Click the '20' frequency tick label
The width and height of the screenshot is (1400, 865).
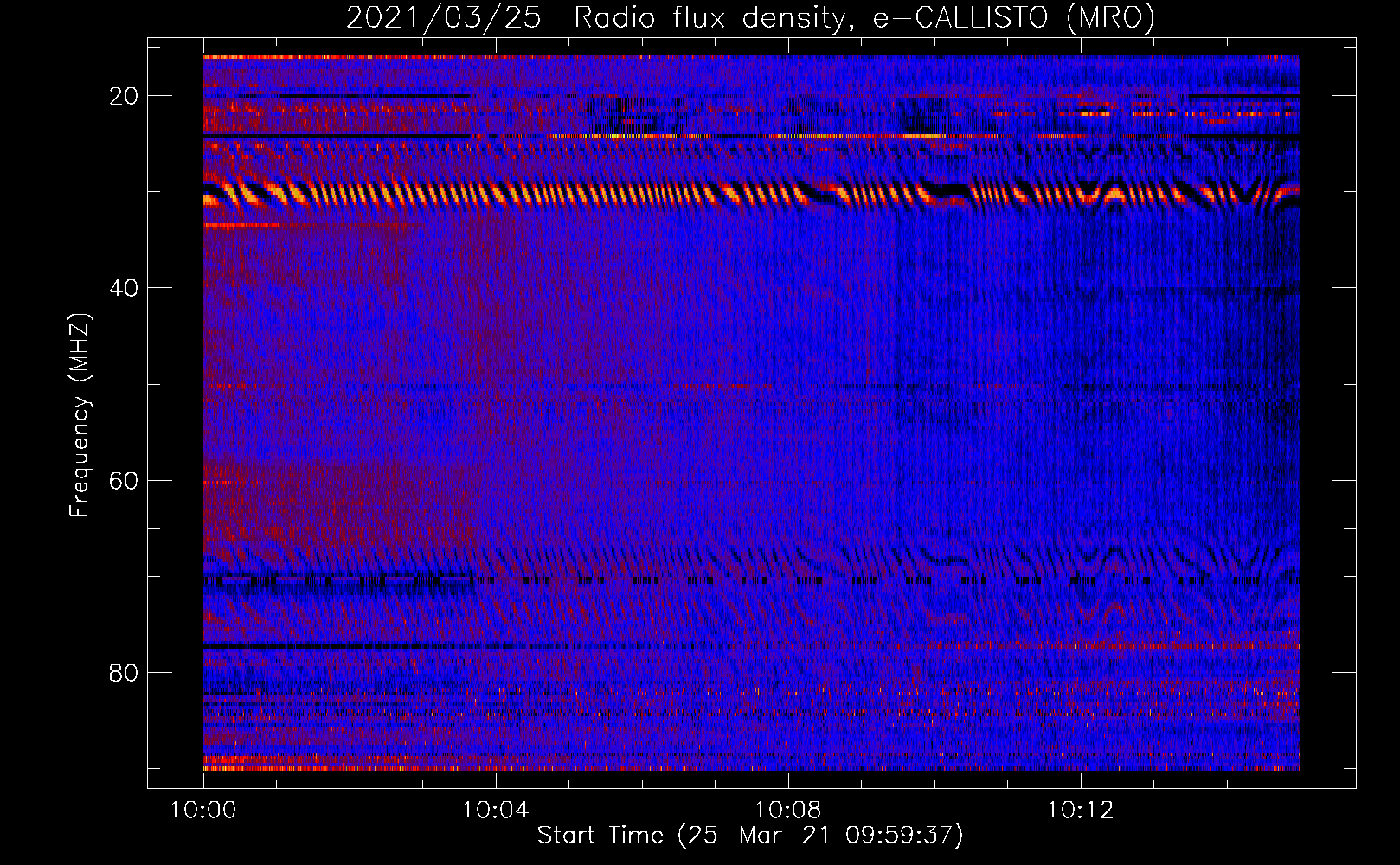coord(125,96)
